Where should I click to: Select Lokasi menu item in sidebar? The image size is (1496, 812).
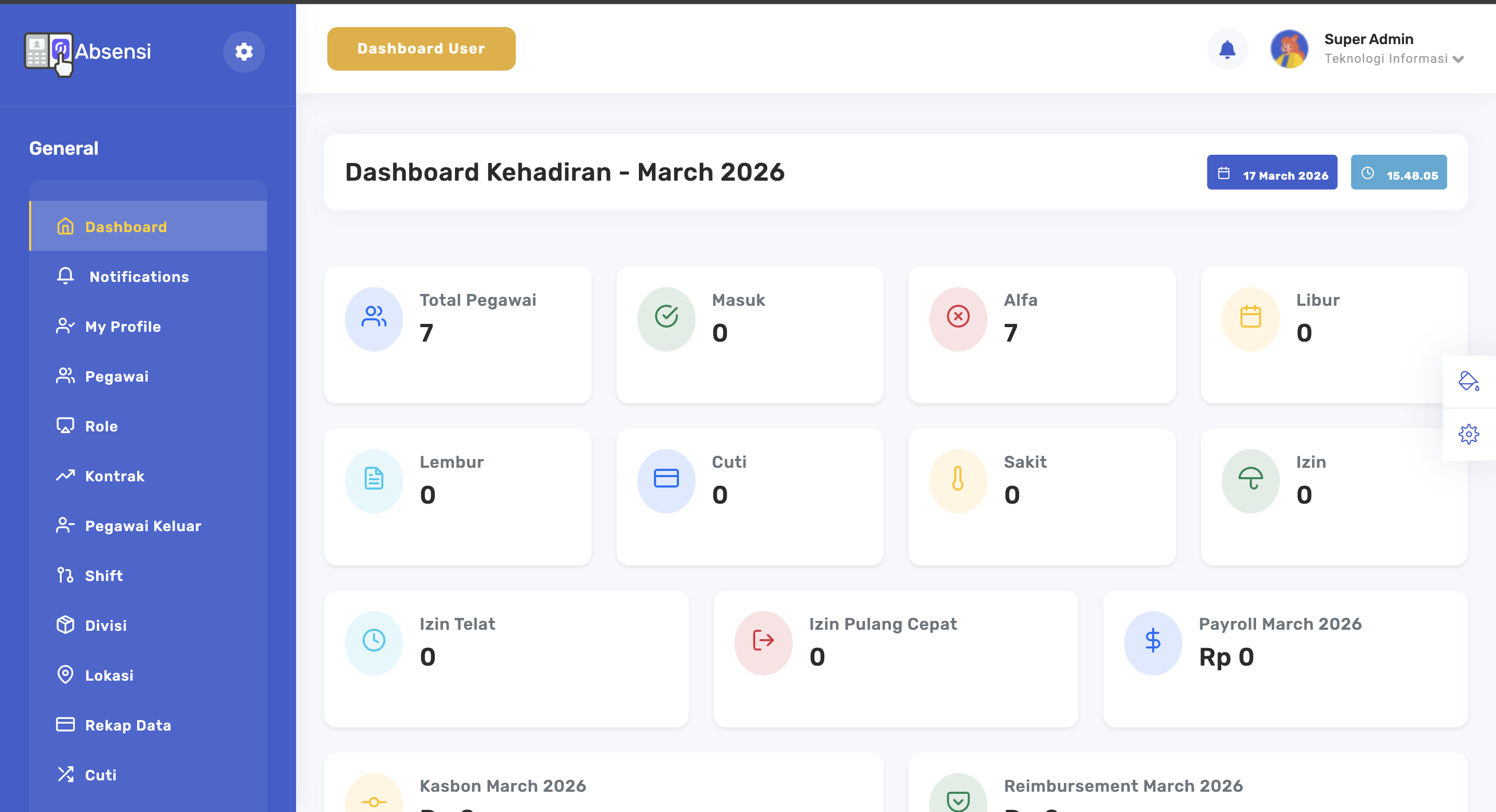coord(109,675)
